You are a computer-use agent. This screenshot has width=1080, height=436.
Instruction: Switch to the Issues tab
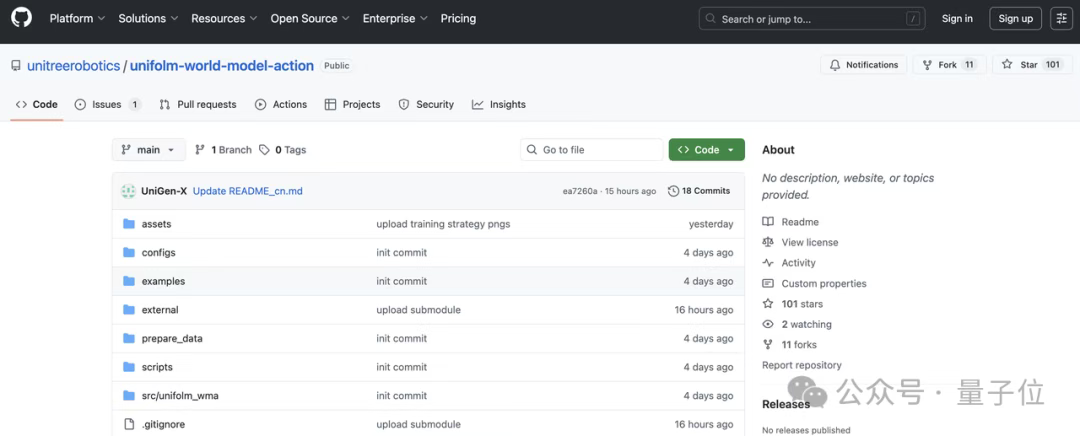pos(107,104)
